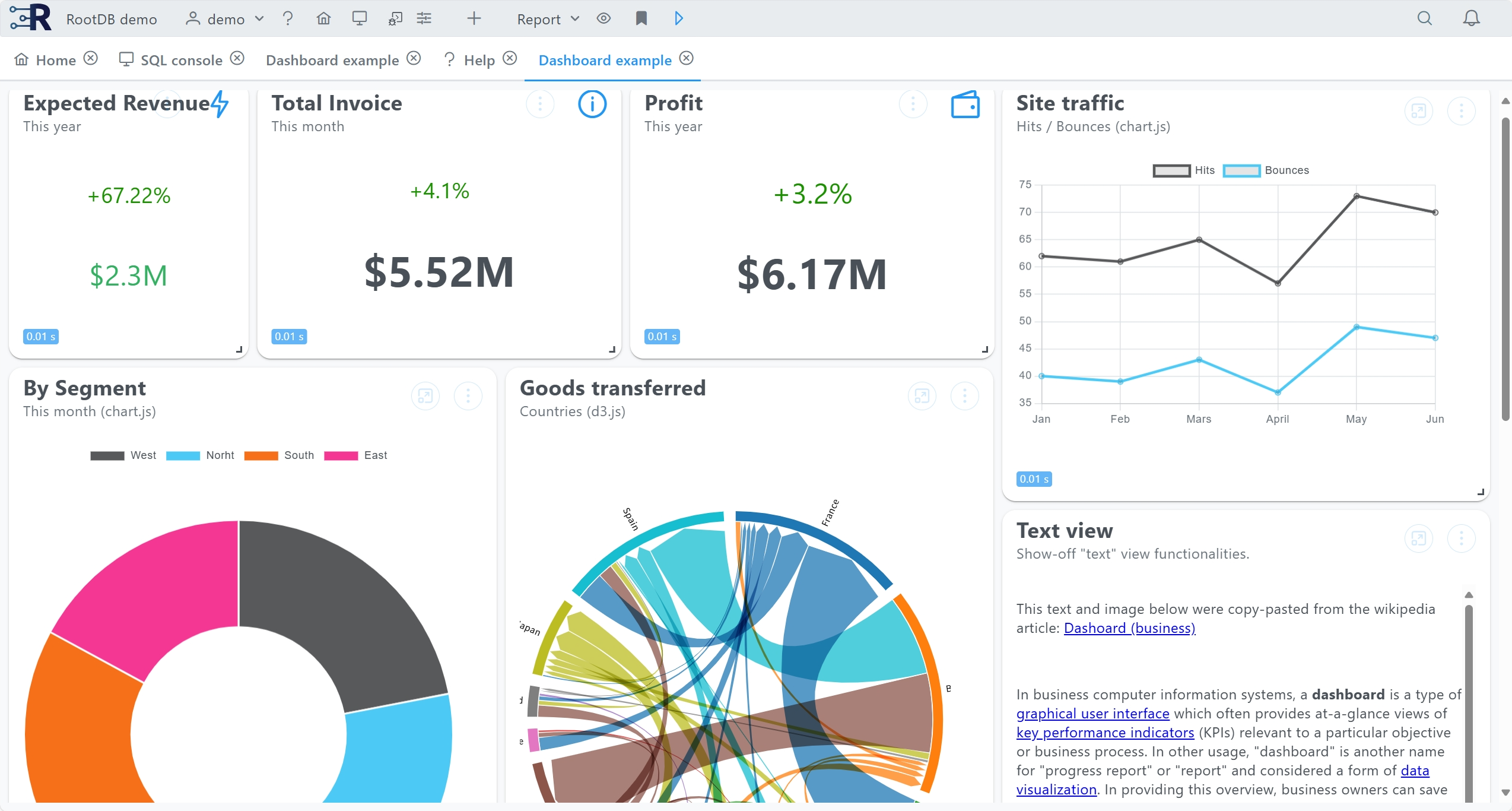
Task: Open graphical user interface link
Action: (x=1092, y=714)
